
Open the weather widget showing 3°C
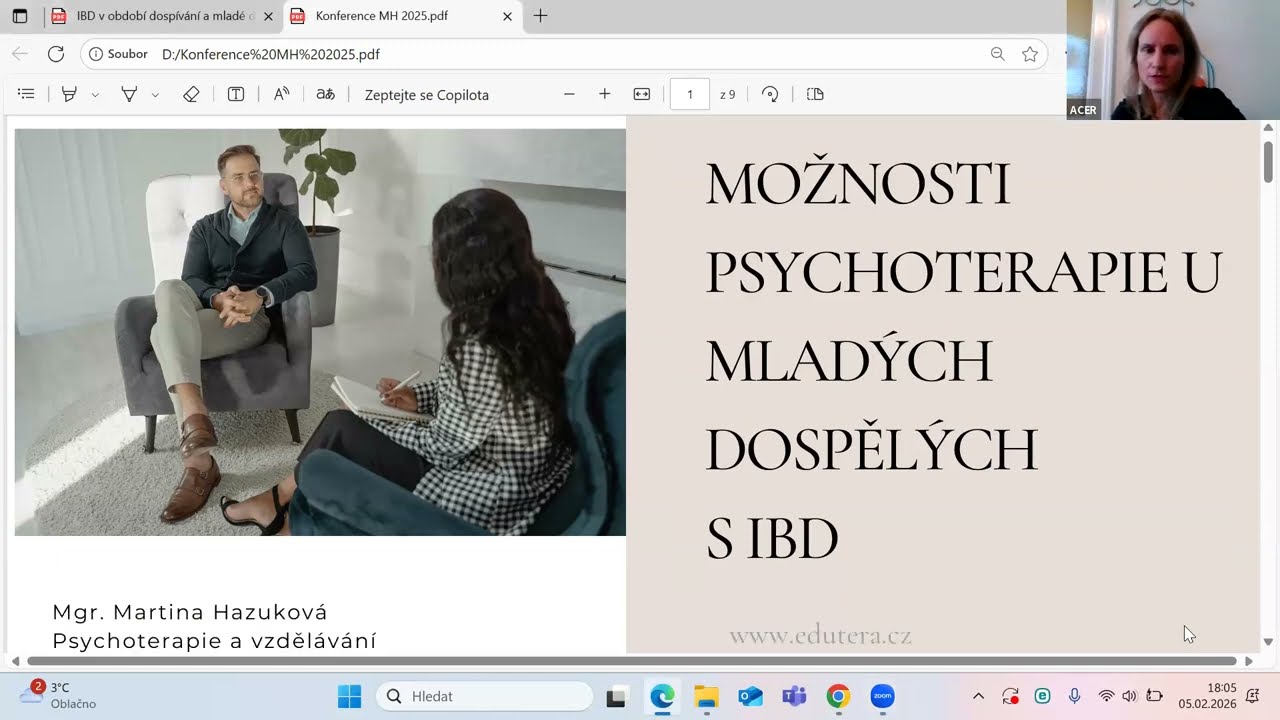(58, 696)
